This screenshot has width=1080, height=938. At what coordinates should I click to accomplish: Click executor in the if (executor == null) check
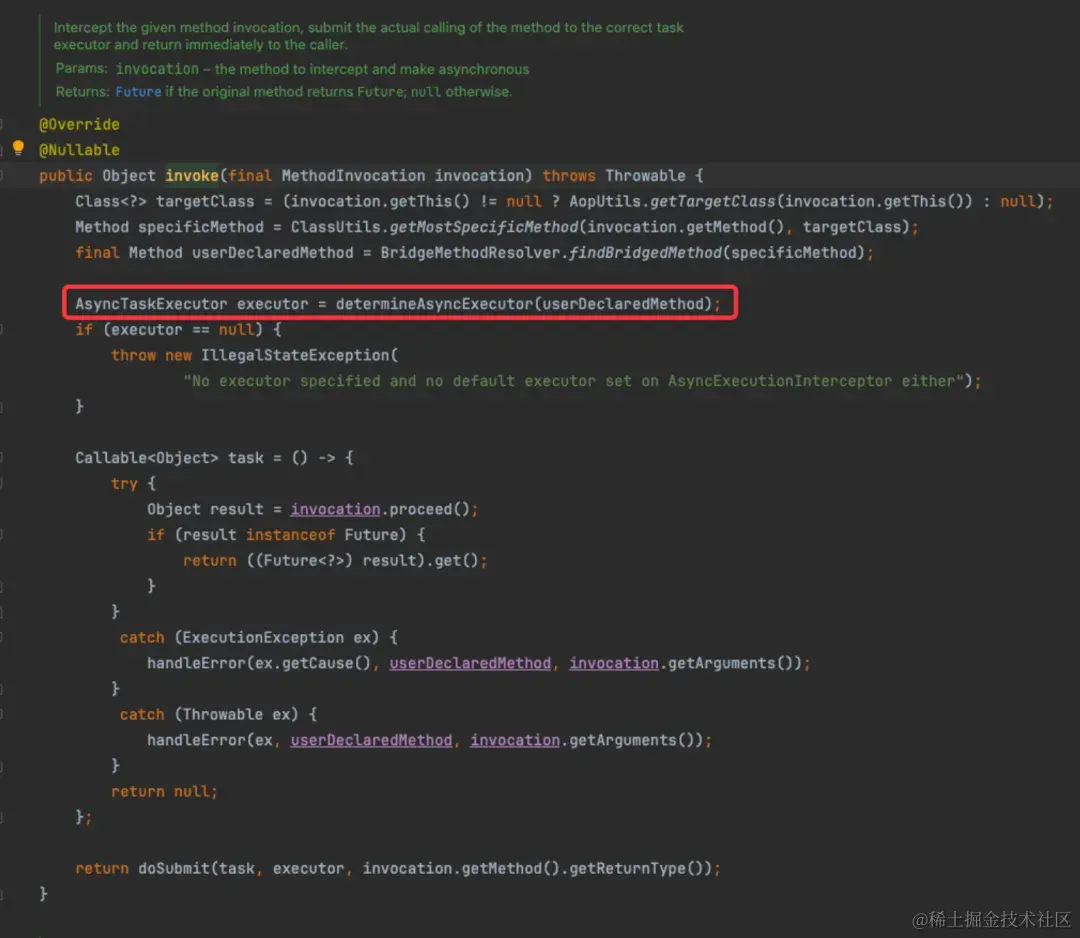[x=147, y=329]
